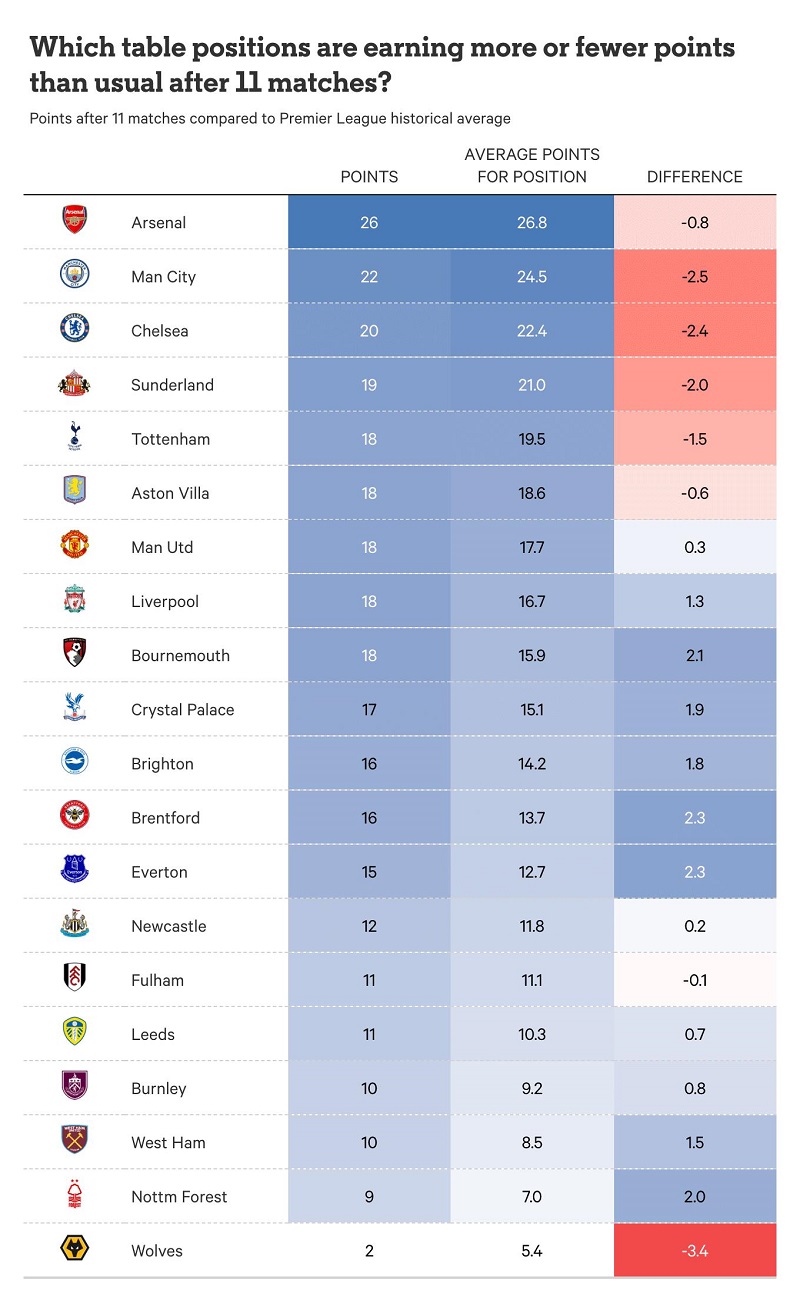Screen dimensions: 800x1300
Task: Click Bournemouth's 2.1 difference cell
Action: coord(695,656)
